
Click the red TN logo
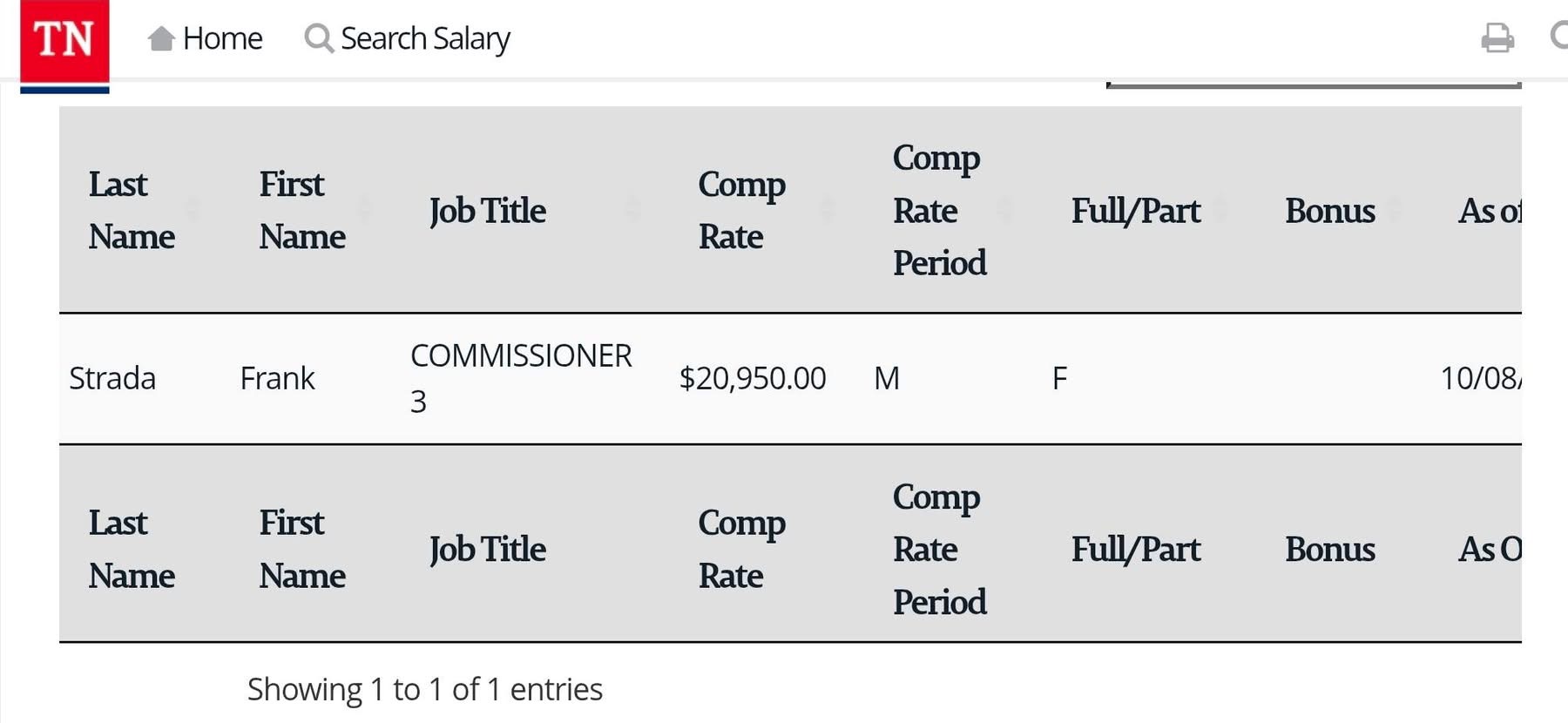coord(64,41)
